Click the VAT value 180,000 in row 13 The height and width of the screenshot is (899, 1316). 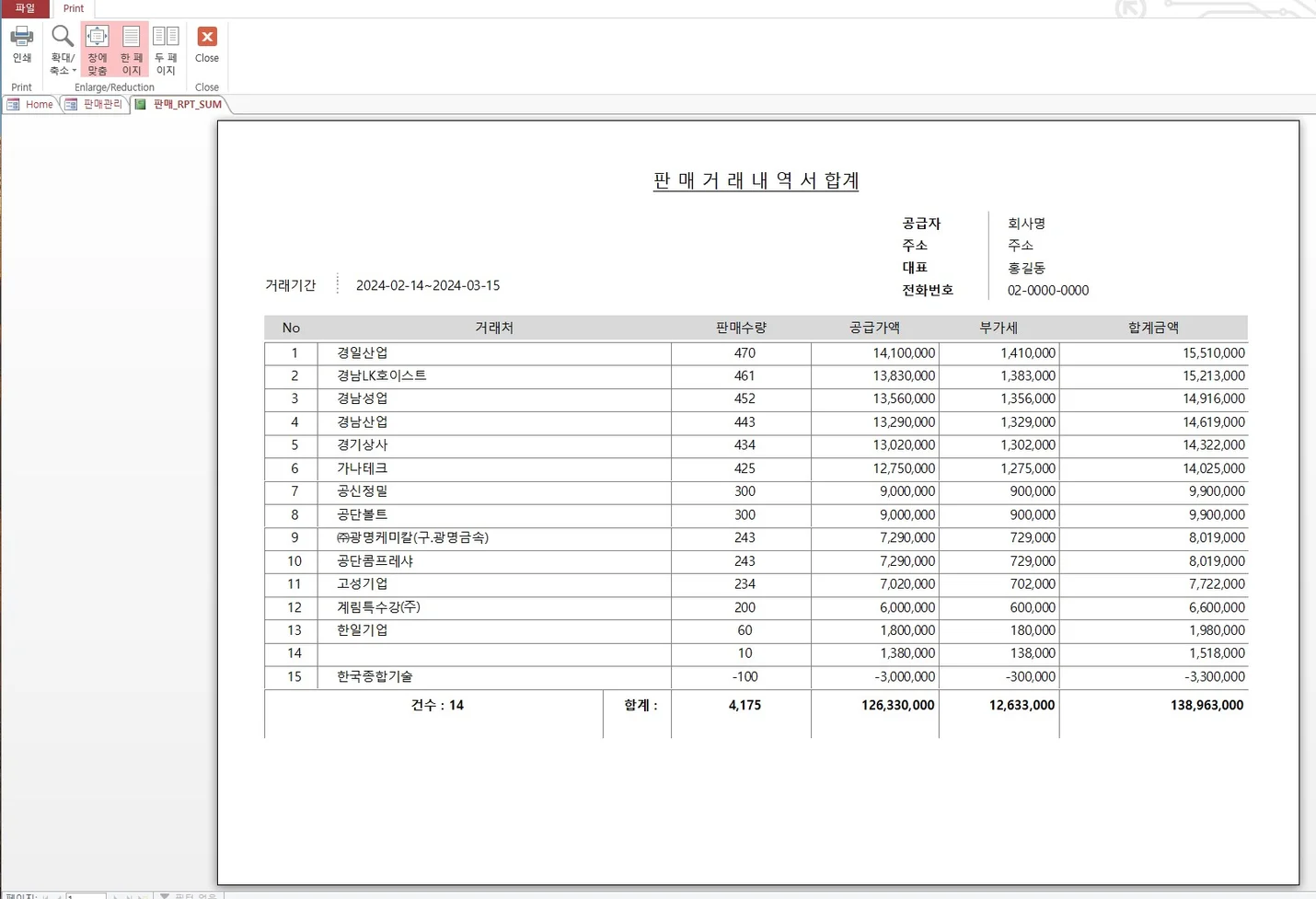(x=1033, y=630)
